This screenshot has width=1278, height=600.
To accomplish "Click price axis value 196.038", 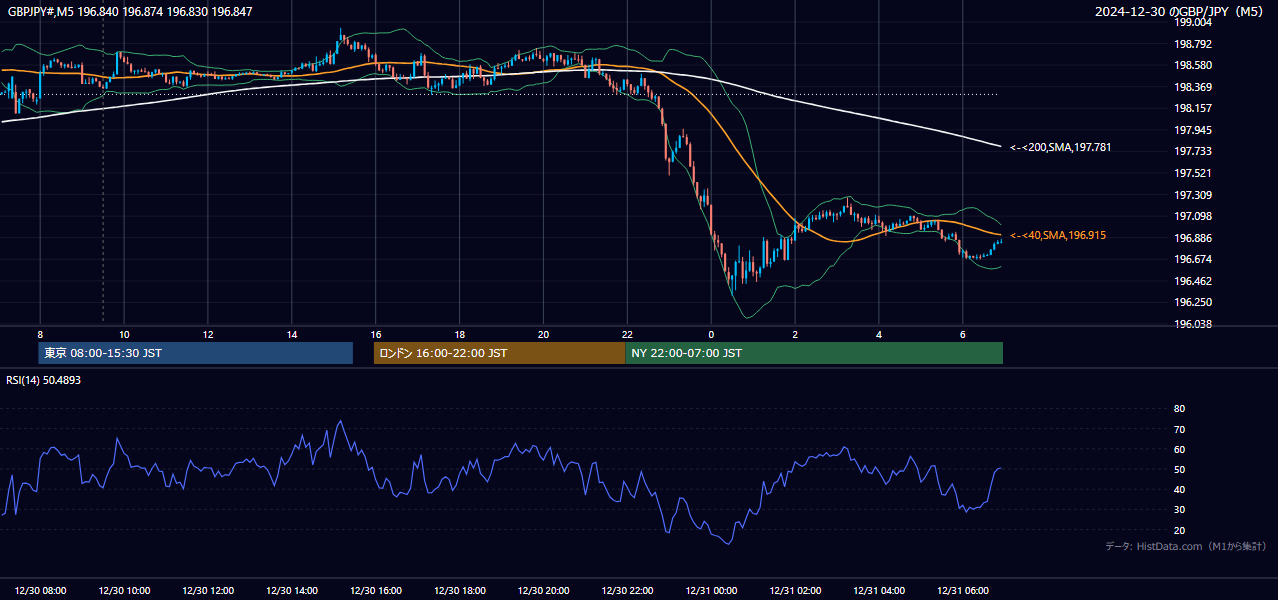I will tap(1192, 324).
